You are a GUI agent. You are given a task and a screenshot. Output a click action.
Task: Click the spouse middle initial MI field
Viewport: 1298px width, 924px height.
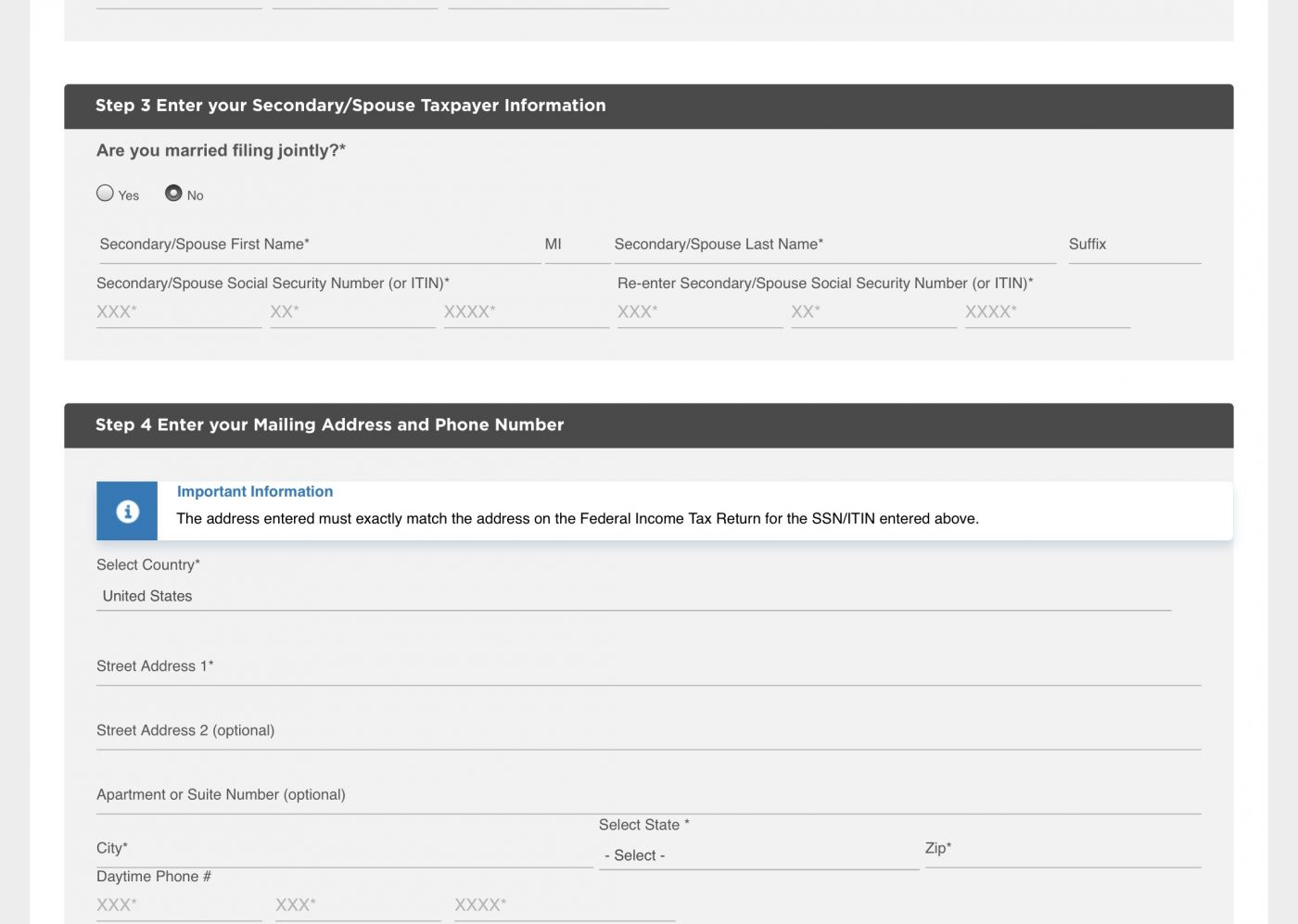pos(577,245)
